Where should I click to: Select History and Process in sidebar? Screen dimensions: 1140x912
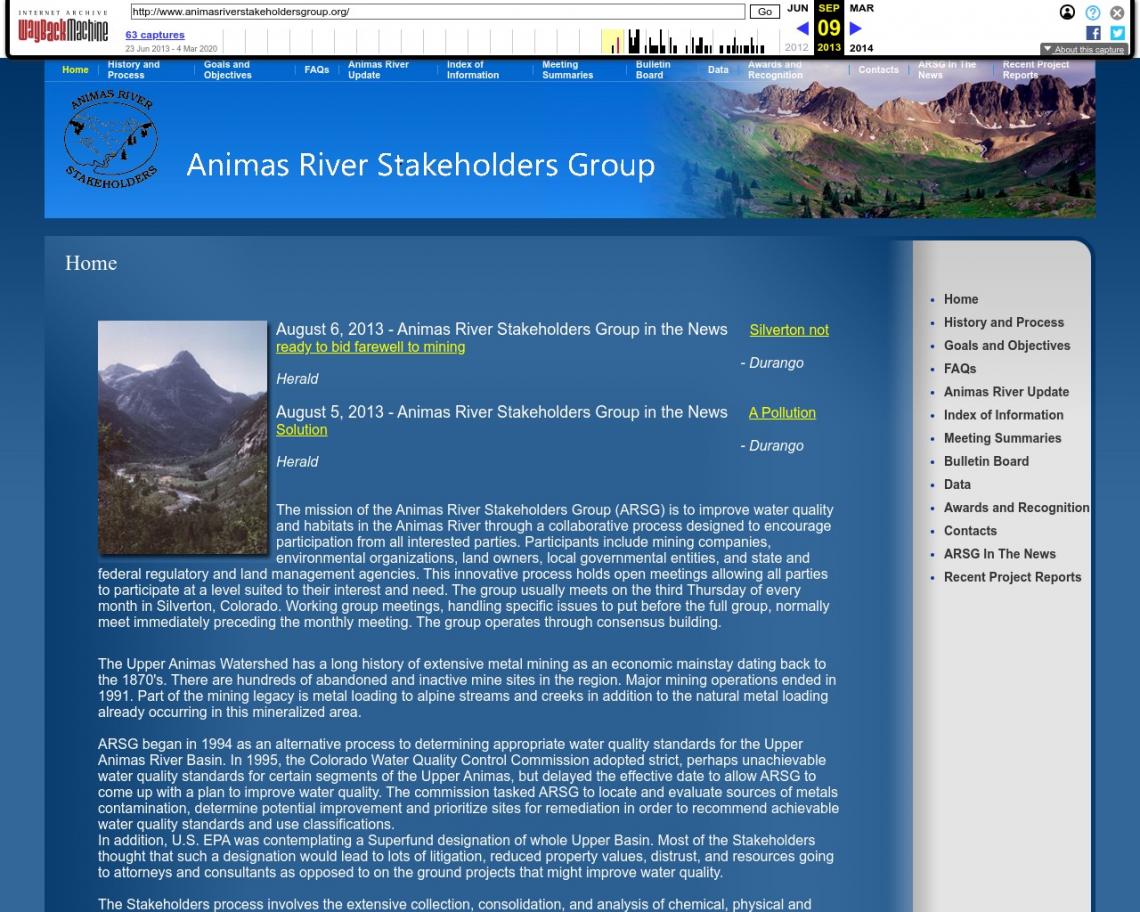(x=1003, y=322)
